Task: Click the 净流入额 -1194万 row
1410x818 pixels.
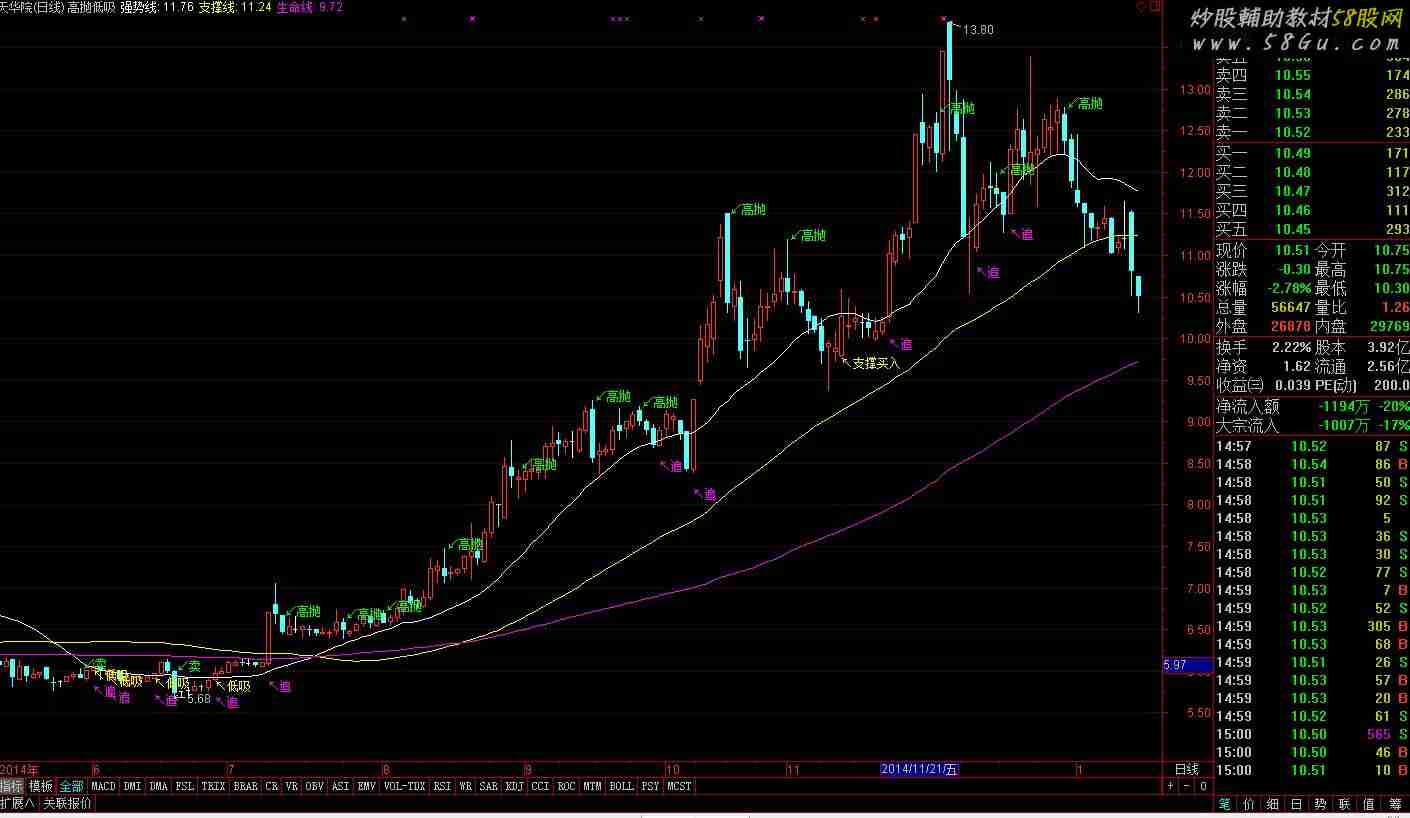Action: pyautogui.click(x=1312, y=406)
